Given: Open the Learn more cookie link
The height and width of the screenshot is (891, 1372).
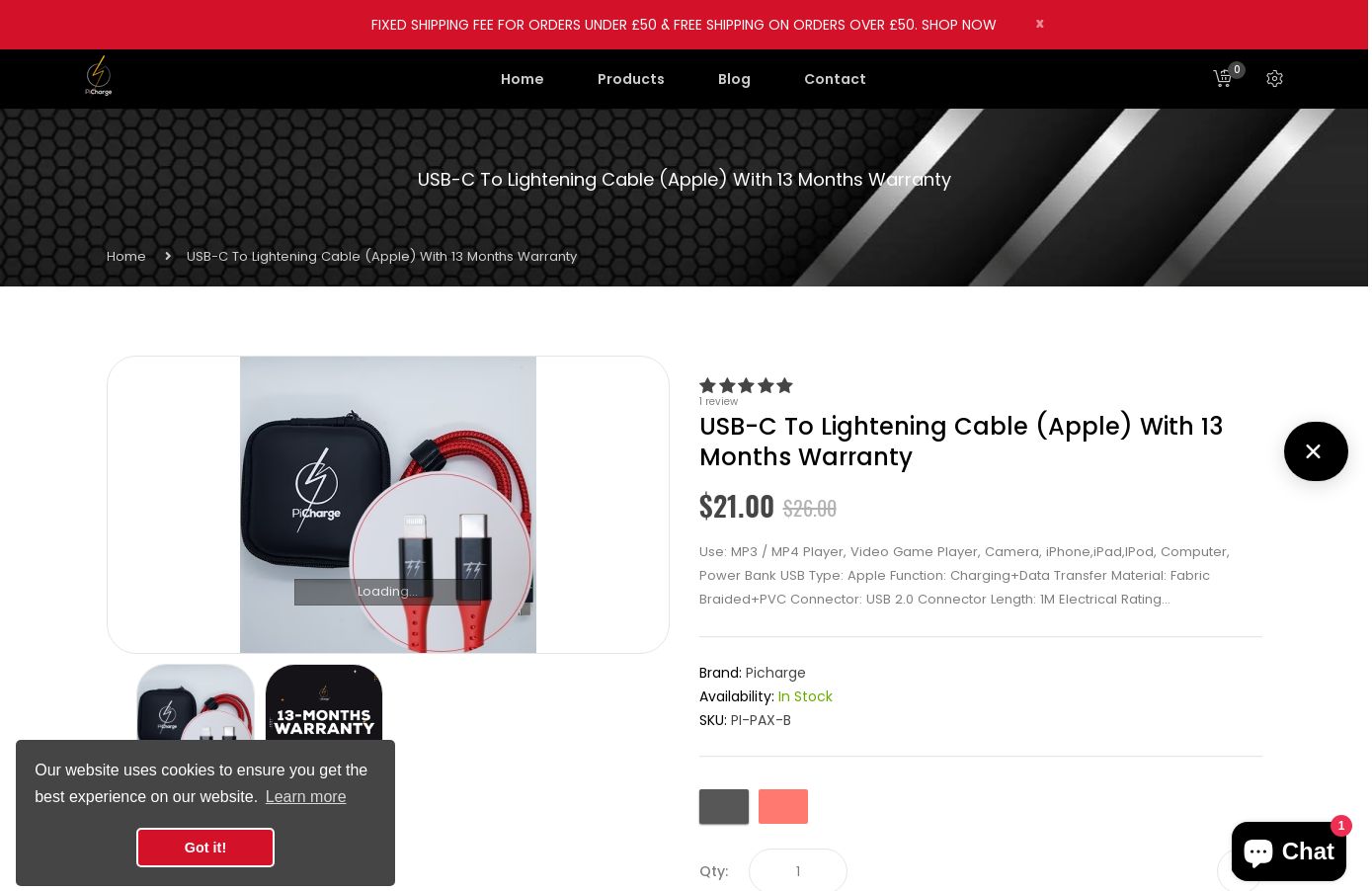Looking at the screenshot, I should click(305, 796).
